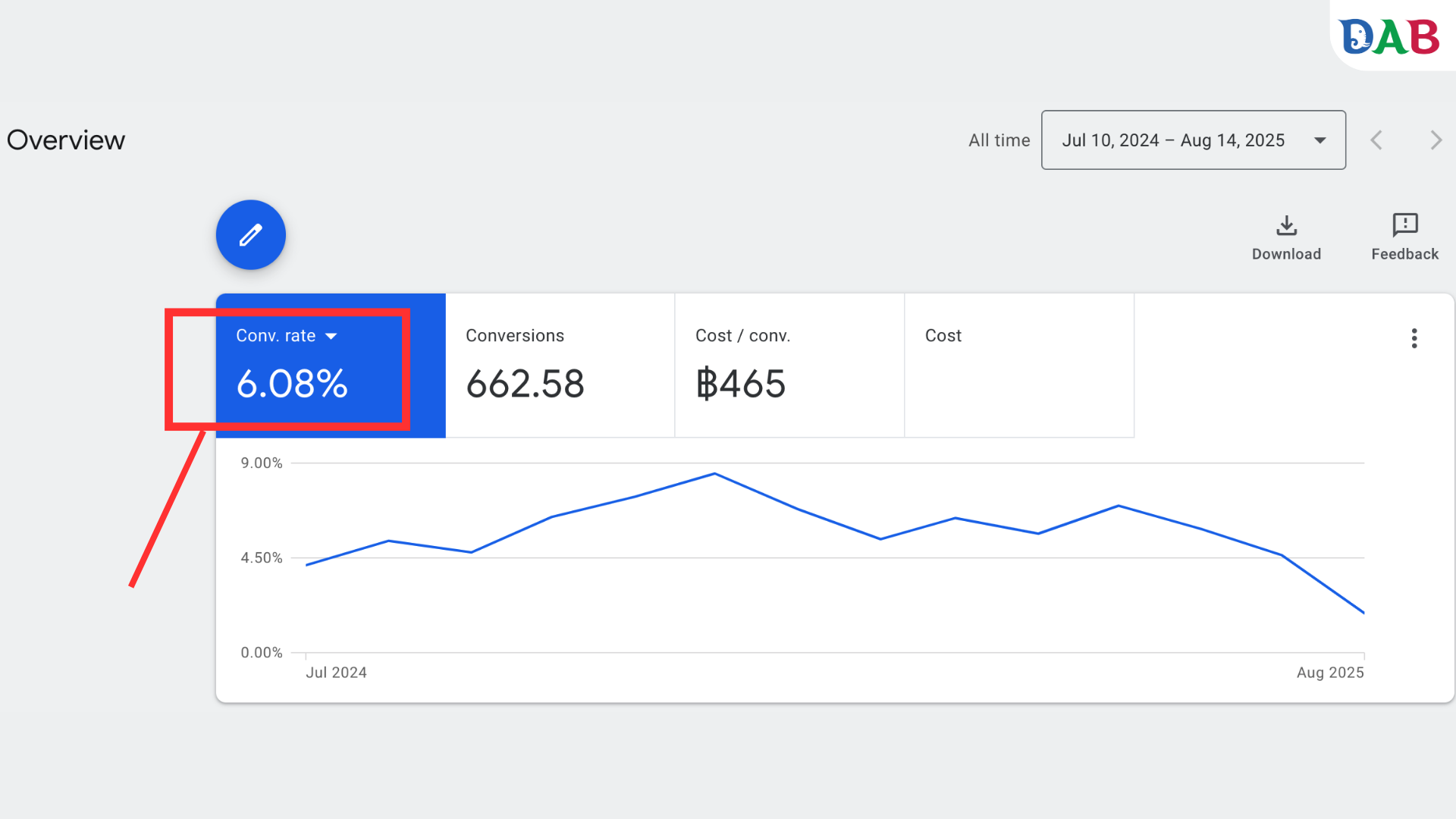
Task: Go to previous date range arrow
Action: coord(1376,140)
